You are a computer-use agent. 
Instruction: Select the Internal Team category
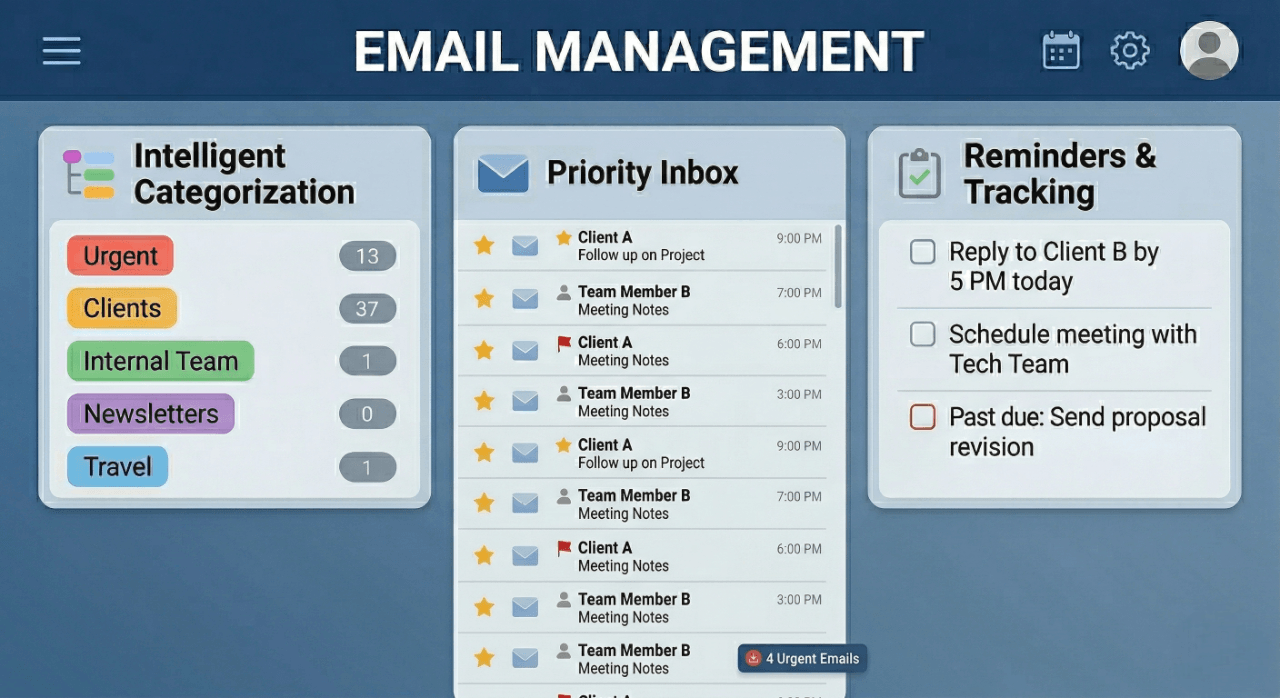(160, 361)
